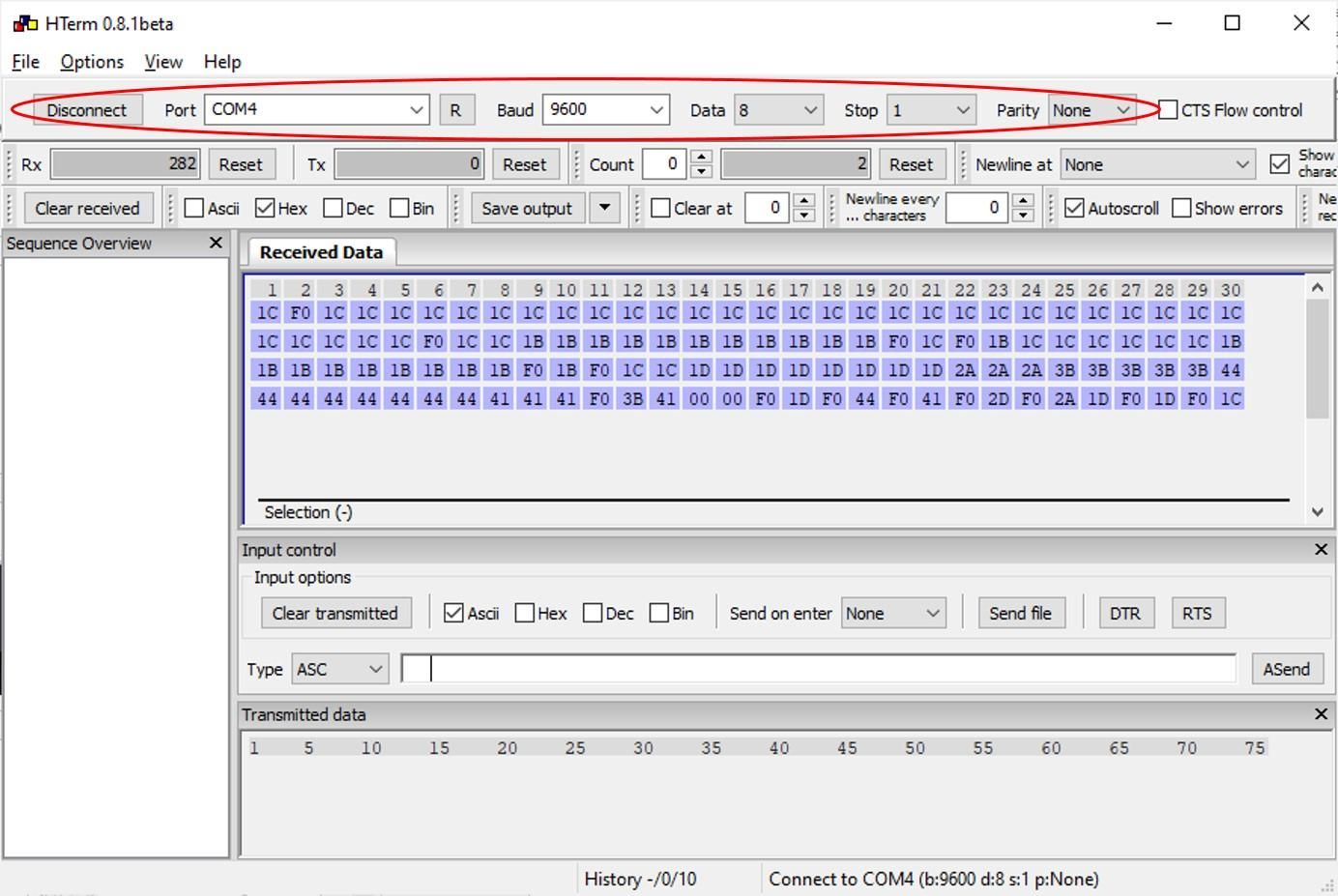Open the Options menu
The image size is (1338, 896).
(x=91, y=61)
